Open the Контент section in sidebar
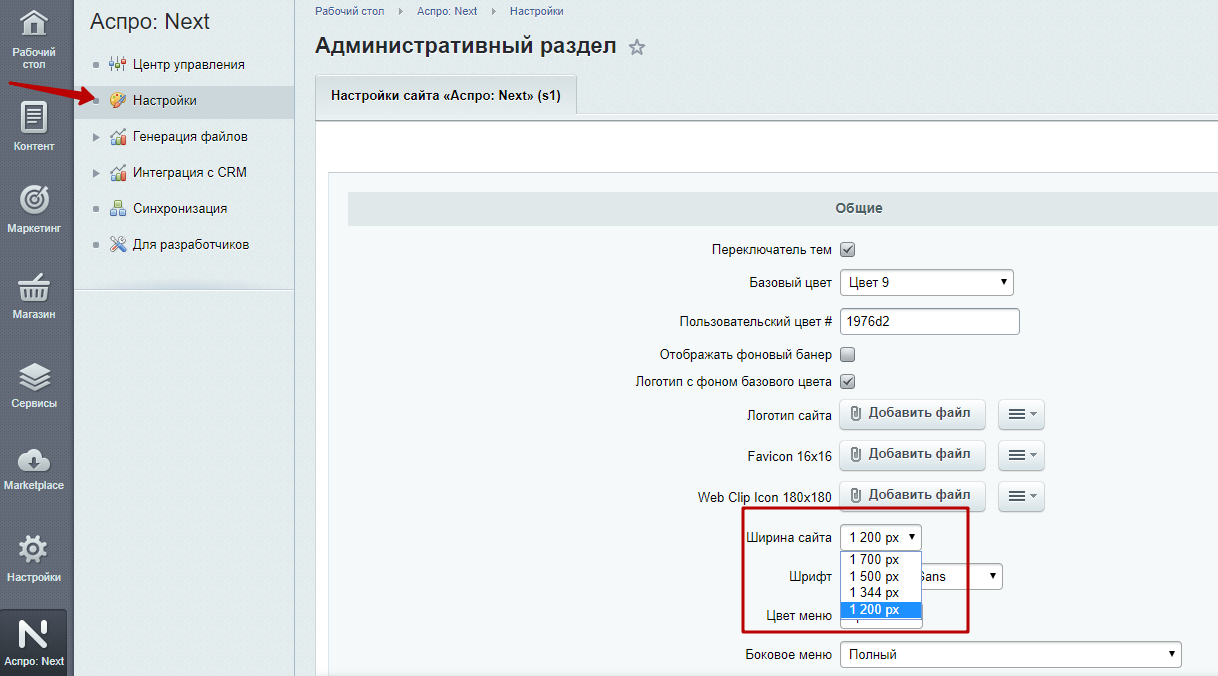Screen dimensions: 1218x676 click(34, 126)
